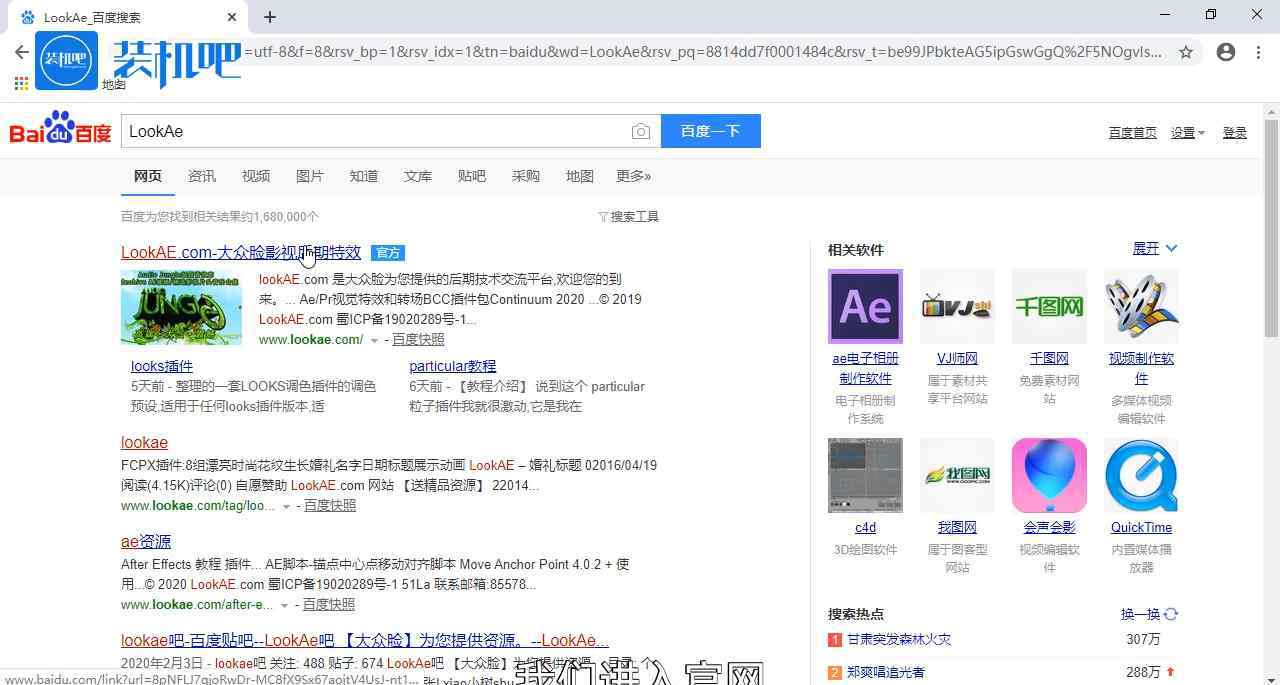Open the lookae吧-百度贴吧 result
The image size is (1280, 685).
(x=365, y=640)
